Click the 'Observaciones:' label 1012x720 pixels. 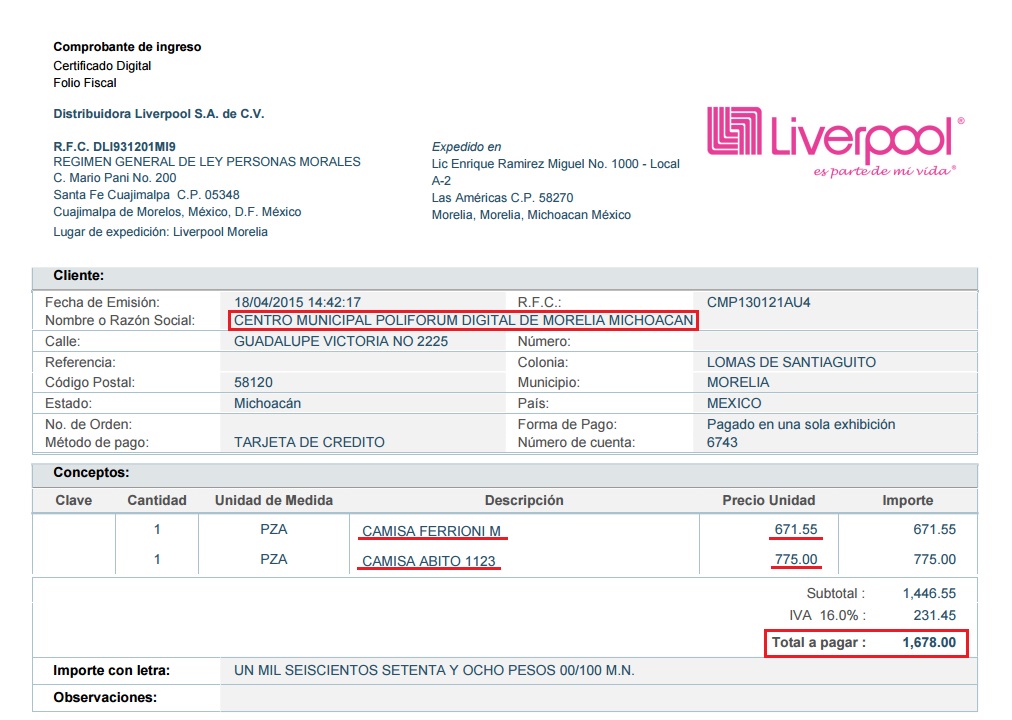click(x=105, y=697)
